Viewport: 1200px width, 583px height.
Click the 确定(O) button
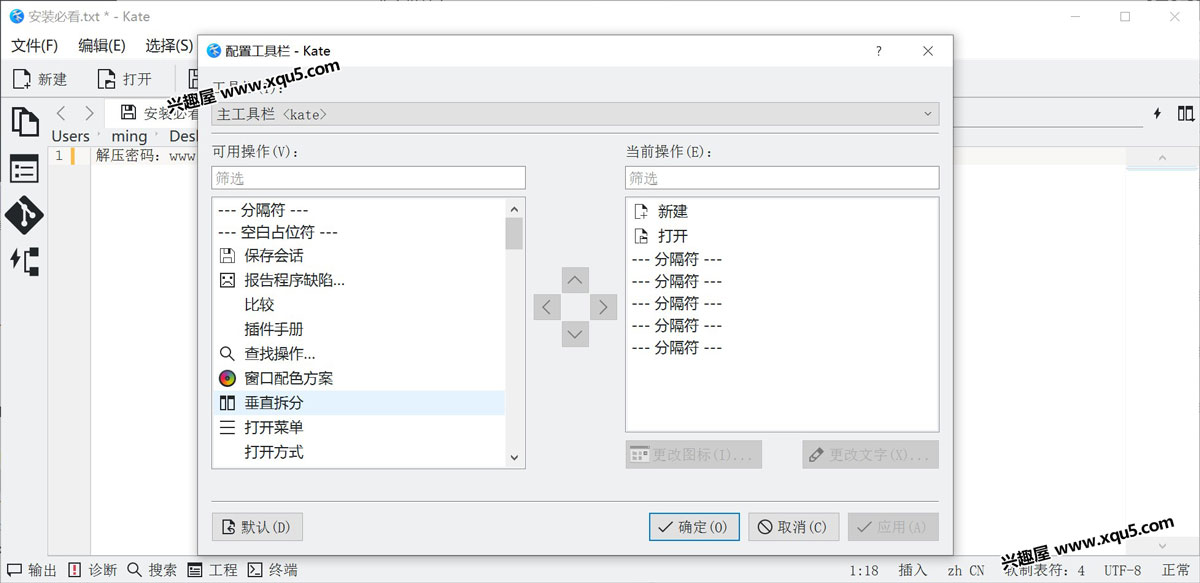(x=694, y=527)
